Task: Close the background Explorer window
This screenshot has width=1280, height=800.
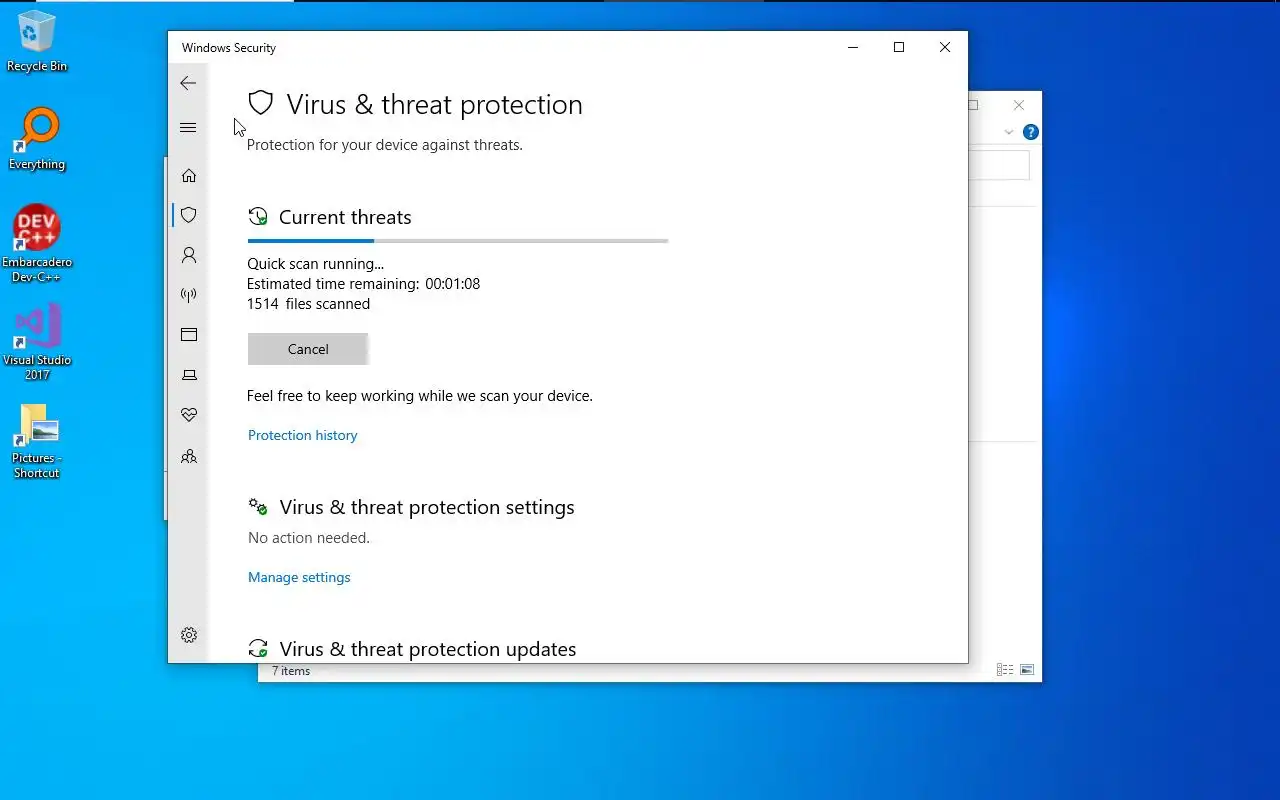Action: point(1018,105)
